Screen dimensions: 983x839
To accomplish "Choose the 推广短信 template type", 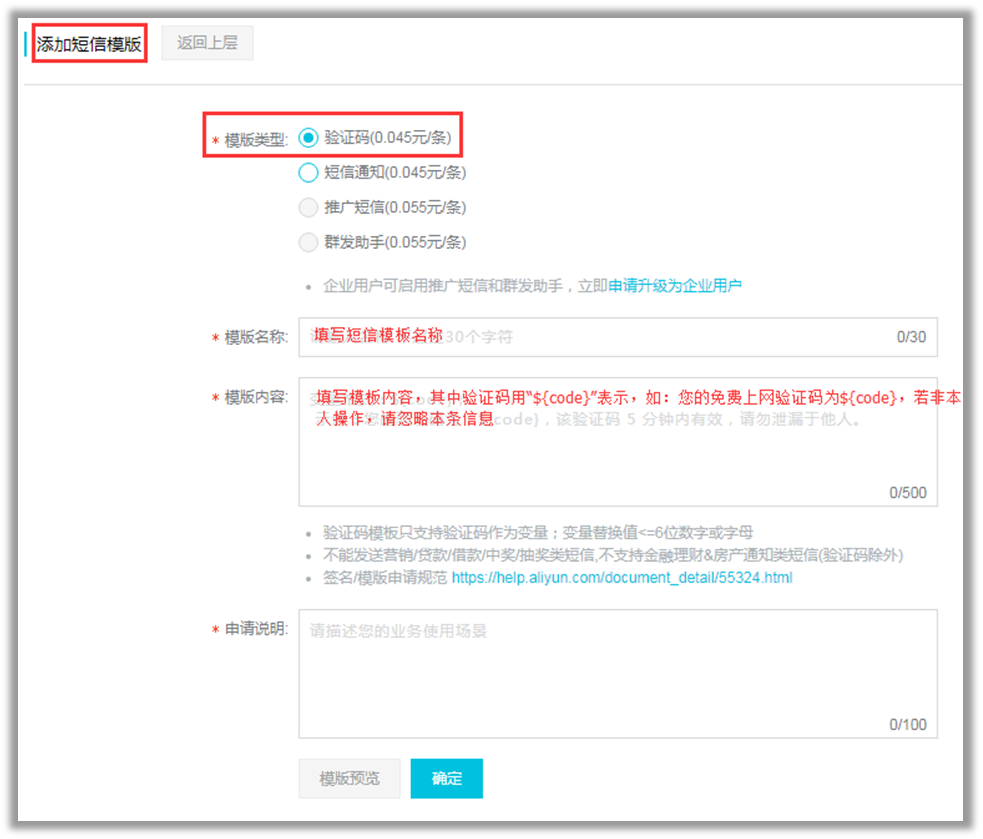I will click(309, 207).
